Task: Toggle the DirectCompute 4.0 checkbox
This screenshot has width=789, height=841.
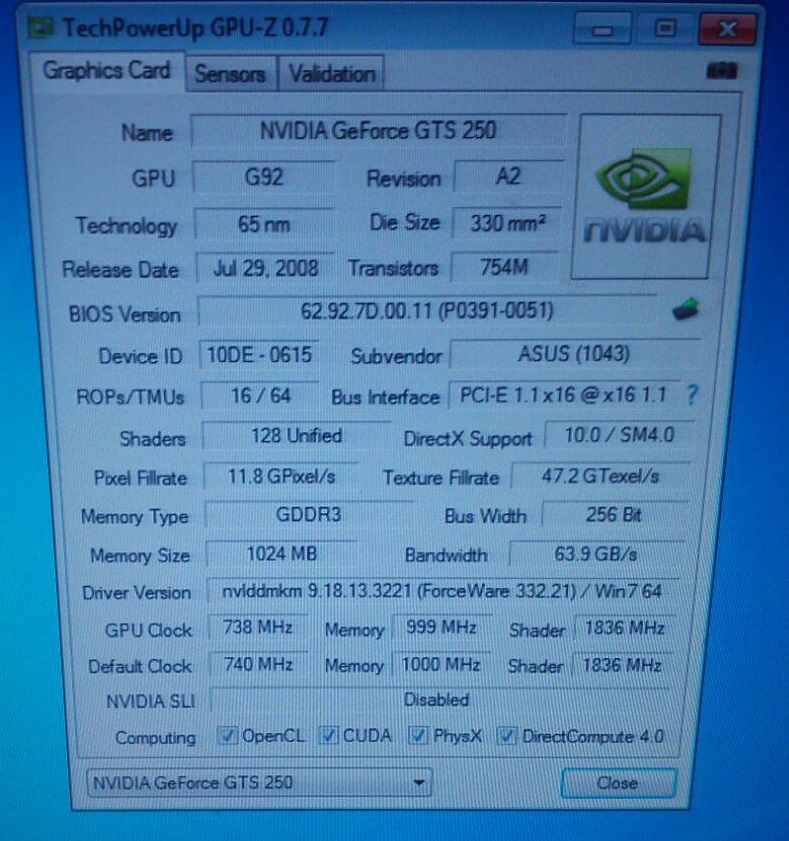Action: pyautogui.click(x=506, y=735)
